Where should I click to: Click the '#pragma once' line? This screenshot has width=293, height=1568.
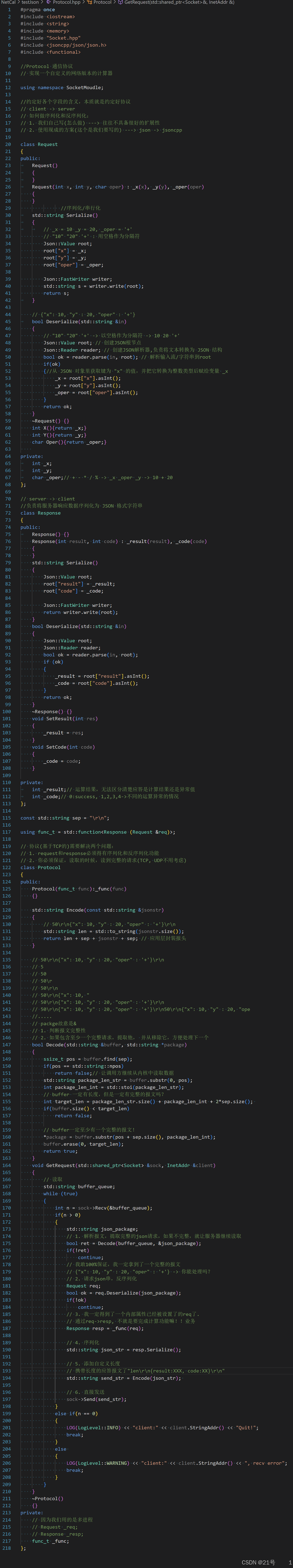tap(38, 10)
